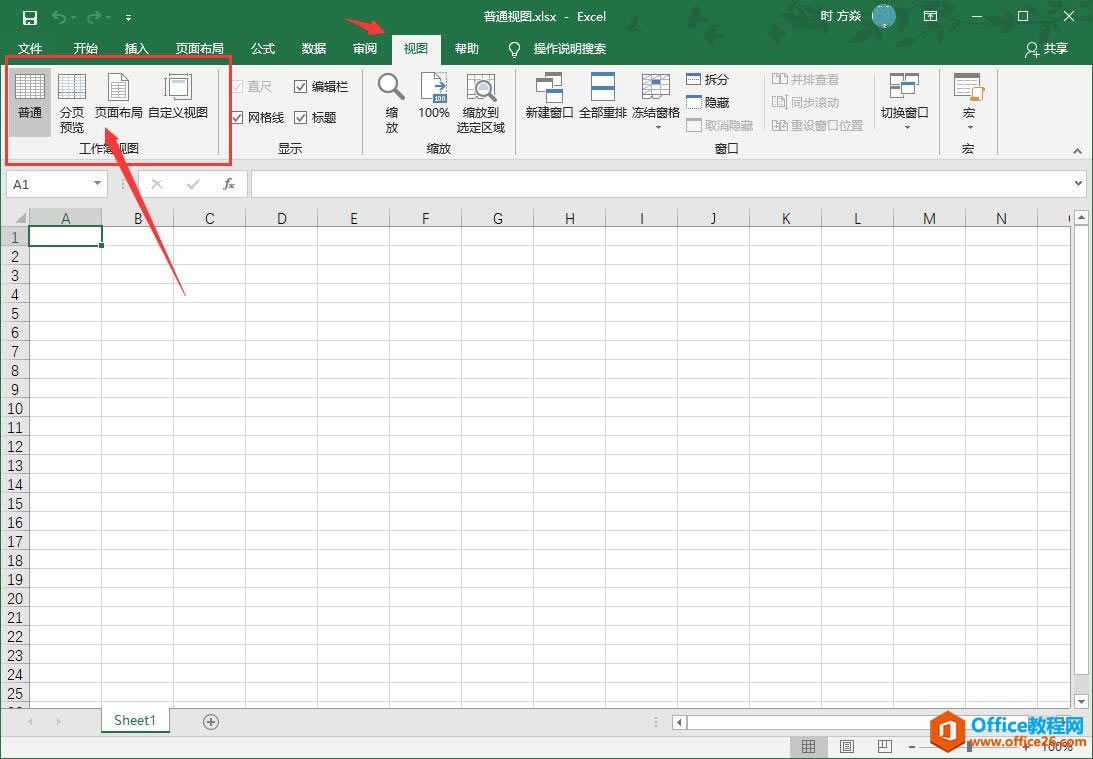Open a 新建窗口 window
1093x759 pixels.
[x=548, y=101]
